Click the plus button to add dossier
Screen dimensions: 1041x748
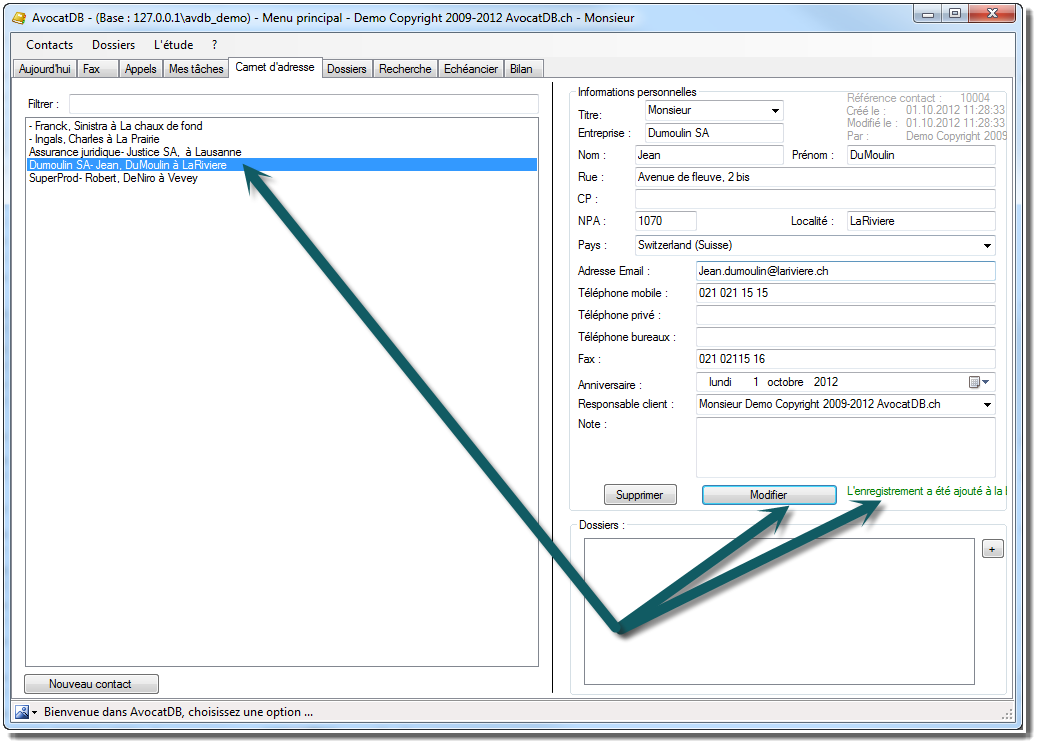[x=992, y=549]
